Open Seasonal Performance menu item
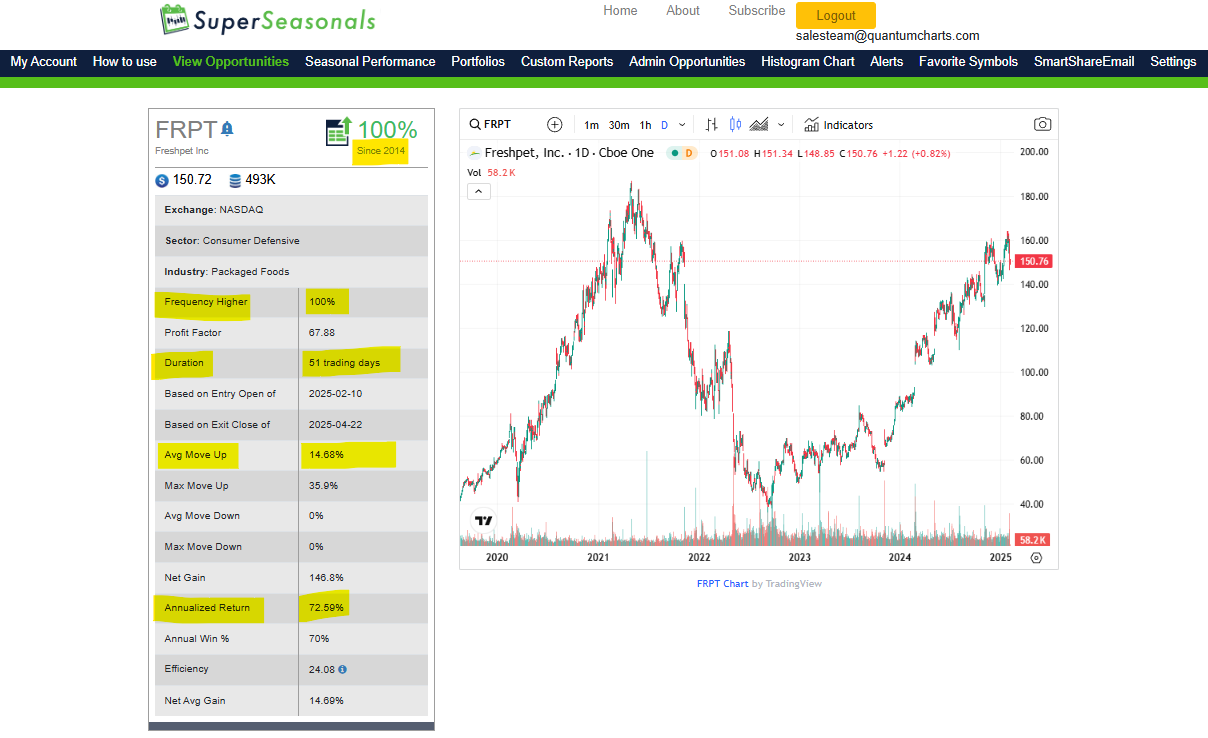1208x738 pixels. click(x=370, y=61)
